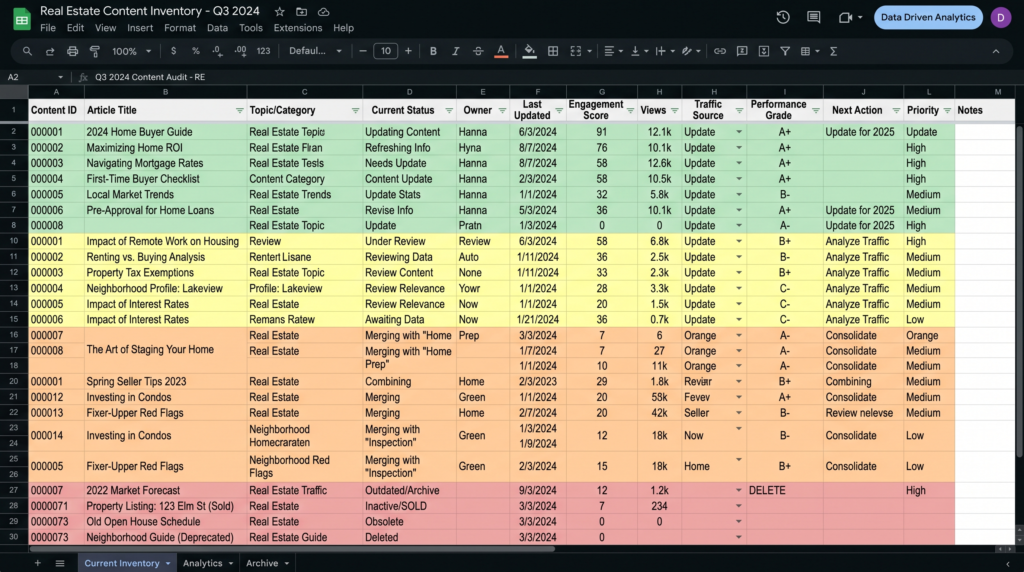The height and width of the screenshot is (572, 1024).
Task: Open font family dropdown
Action: point(315,51)
